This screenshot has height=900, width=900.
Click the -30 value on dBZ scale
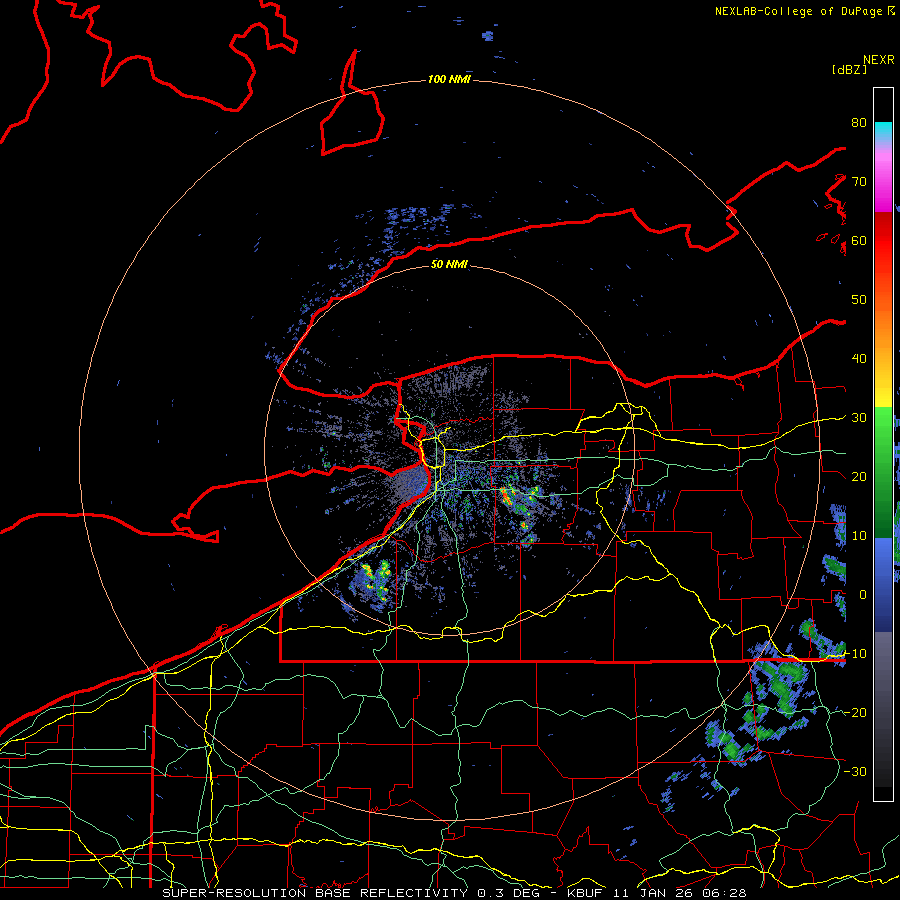point(855,771)
